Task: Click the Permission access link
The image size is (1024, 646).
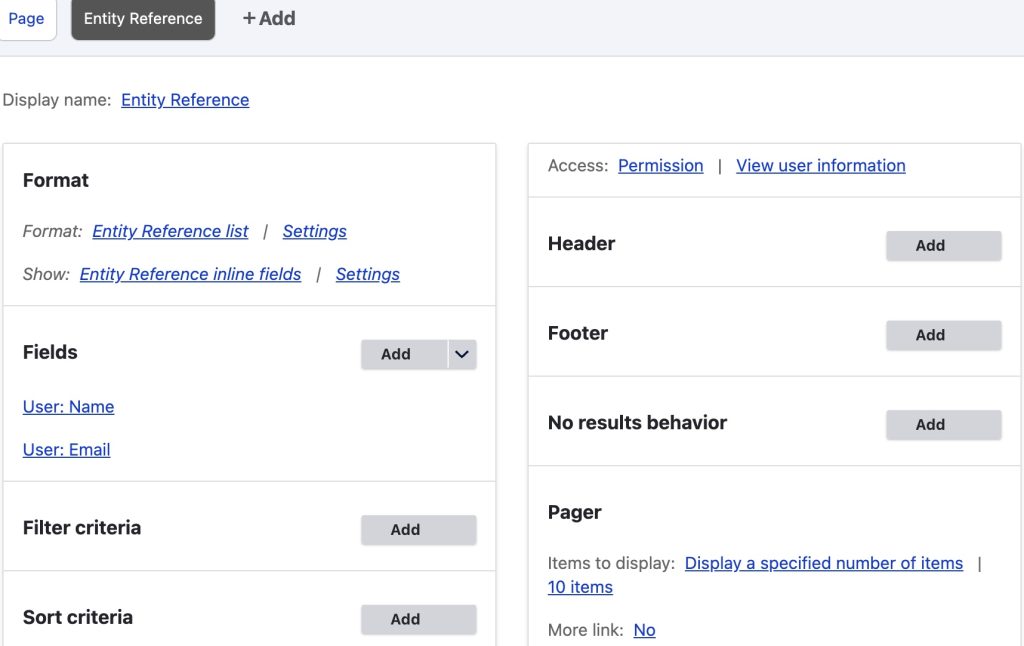Action: (x=660, y=166)
